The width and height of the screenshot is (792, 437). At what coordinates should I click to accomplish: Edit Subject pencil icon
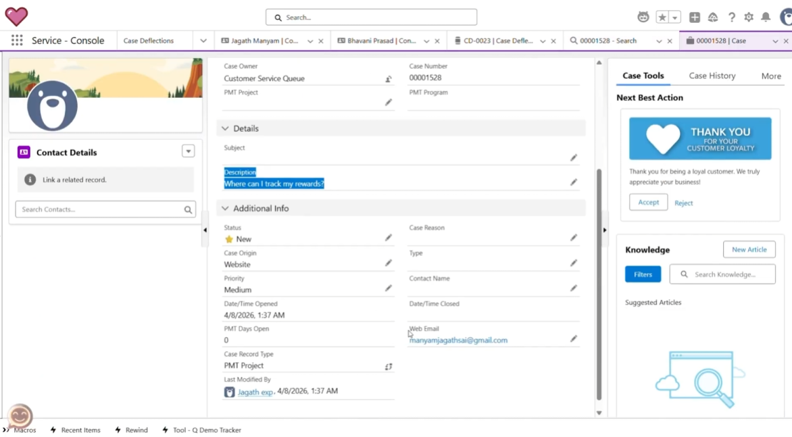[573, 158]
